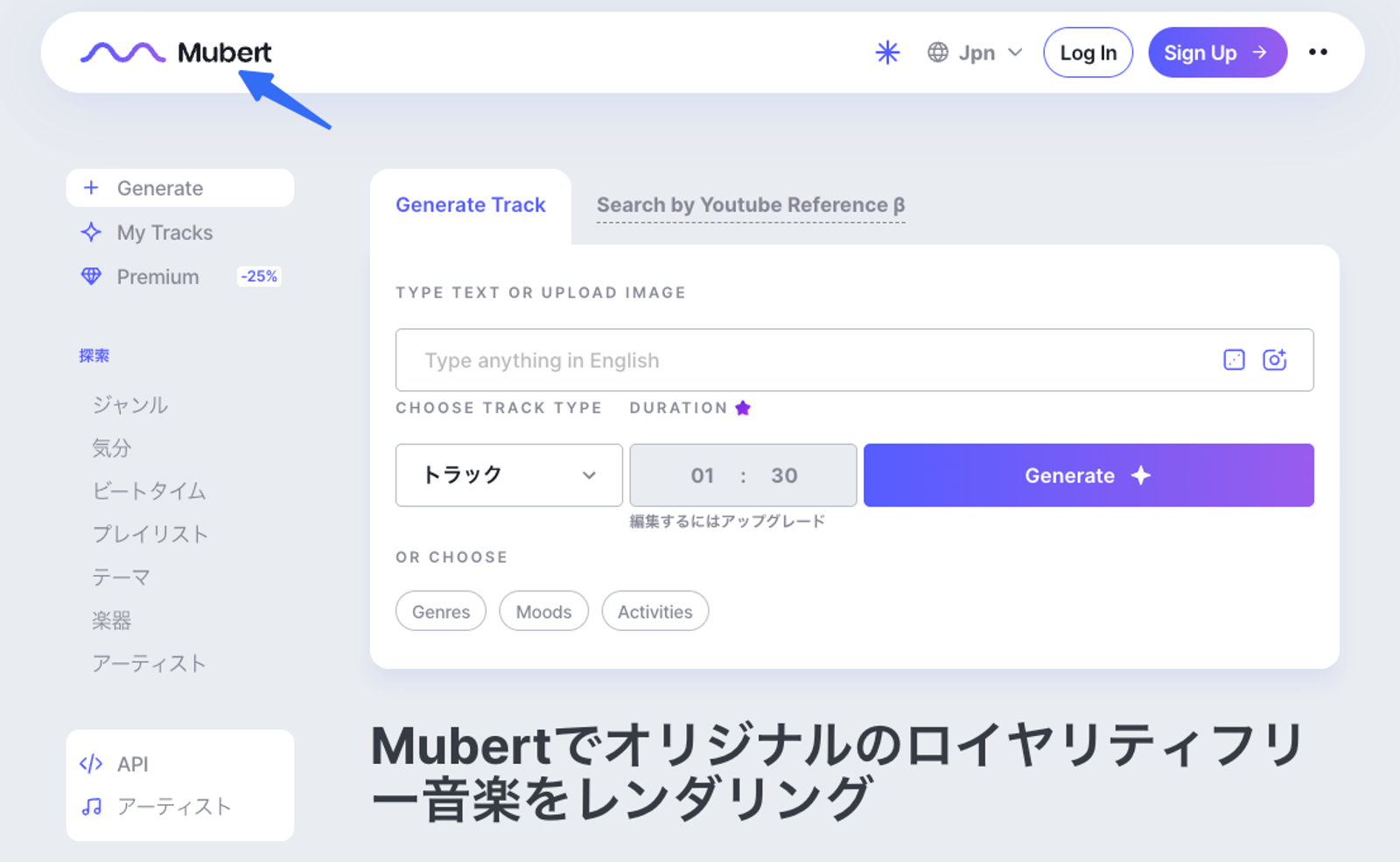Screen dimensions: 1400x862
Task: Open Premium in the sidebar
Action: (x=157, y=277)
